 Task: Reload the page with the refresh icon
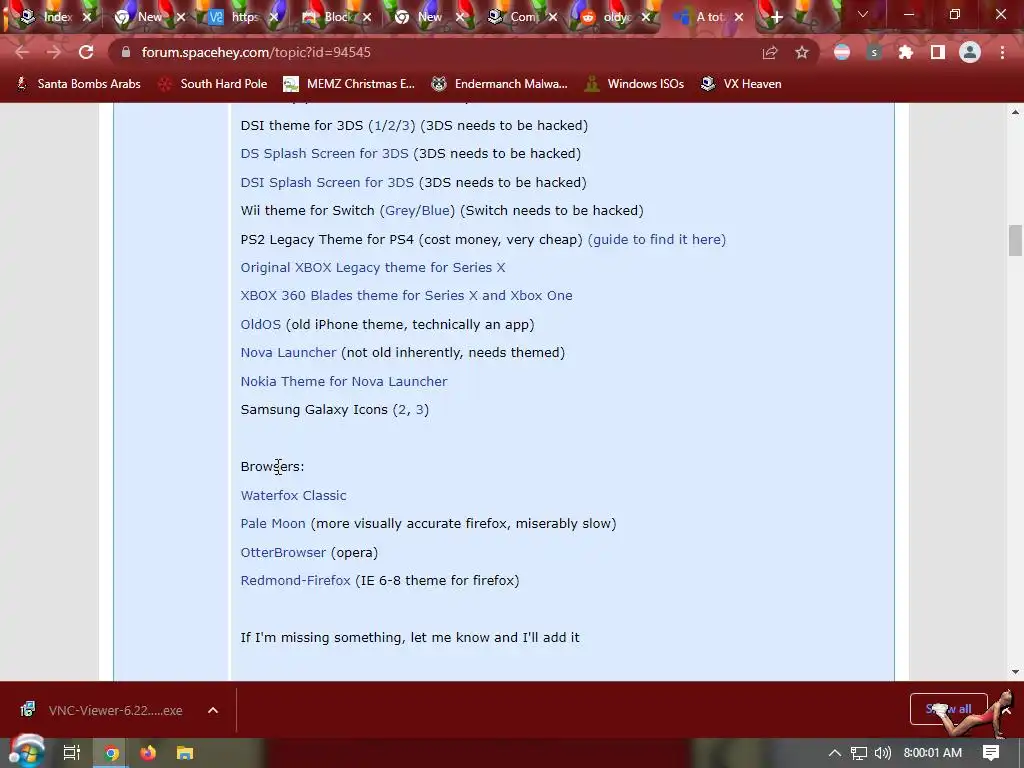86,52
